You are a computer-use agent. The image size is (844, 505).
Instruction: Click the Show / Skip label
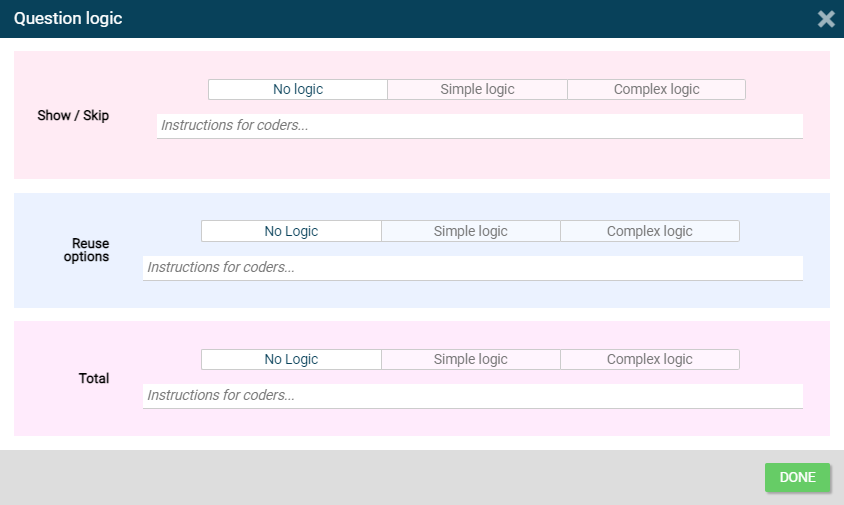[73, 116]
